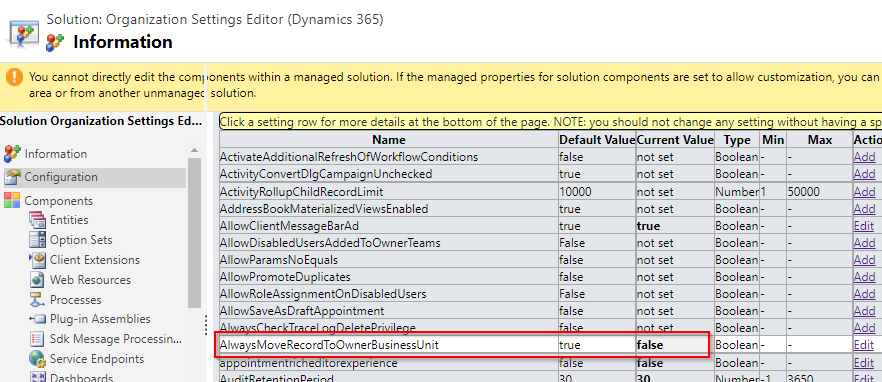Select Components node in the tree
This screenshot has width=882, height=382.
pyautogui.click(x=58, y=201)
